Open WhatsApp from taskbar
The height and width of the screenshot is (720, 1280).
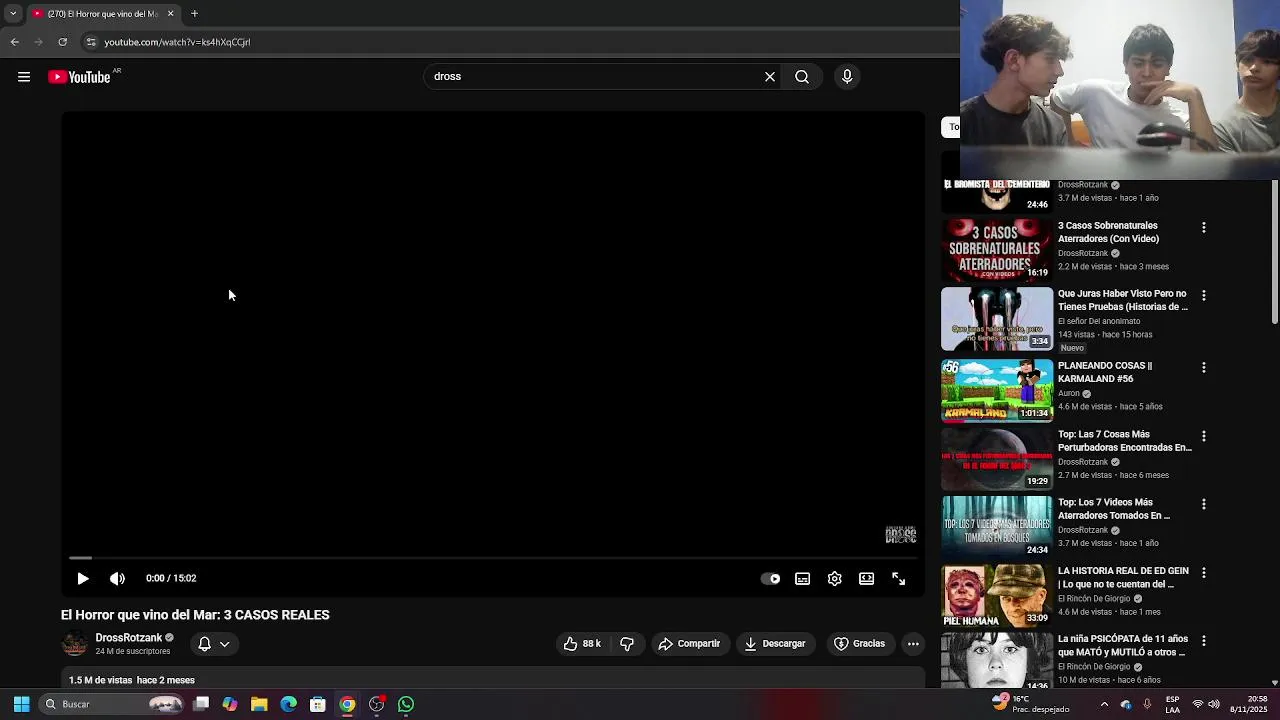(406, 704)
